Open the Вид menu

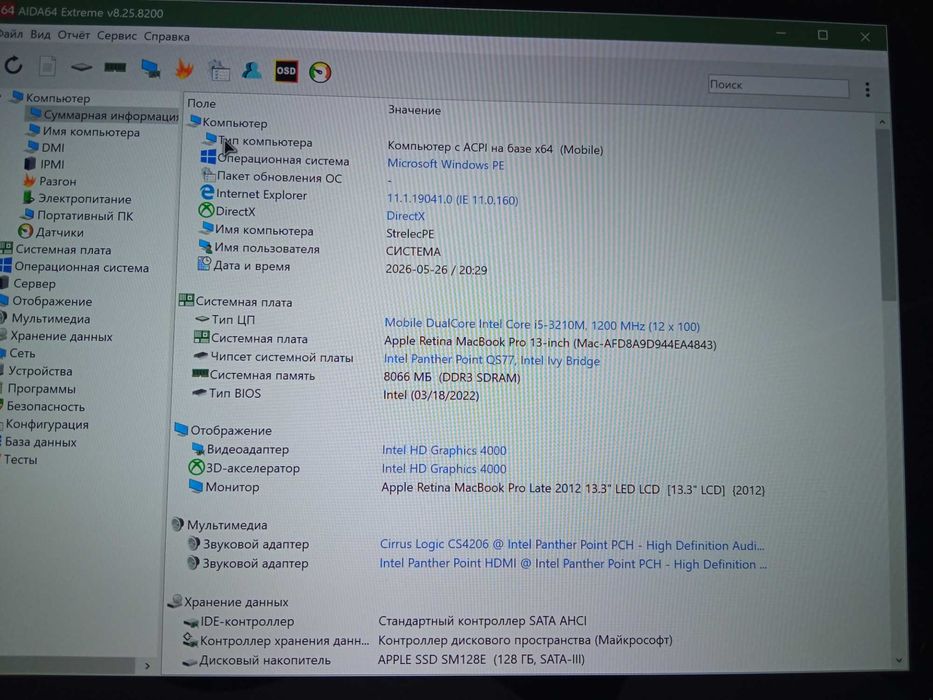click(40, 35)
